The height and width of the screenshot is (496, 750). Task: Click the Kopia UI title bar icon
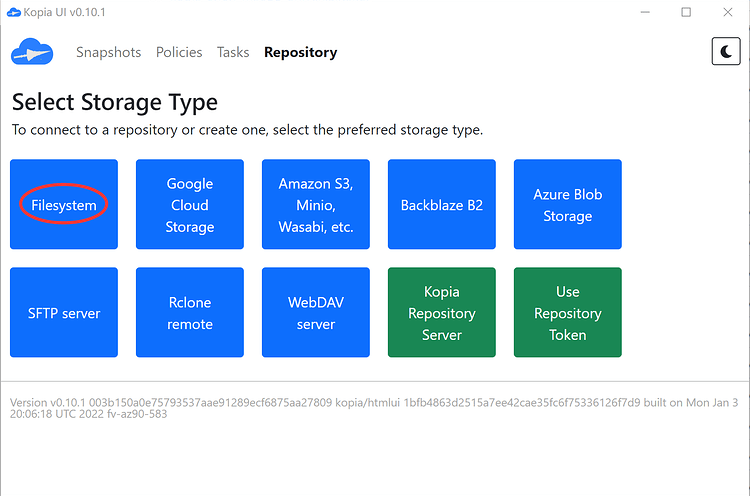pyautogui.click(x=13, y=12)
